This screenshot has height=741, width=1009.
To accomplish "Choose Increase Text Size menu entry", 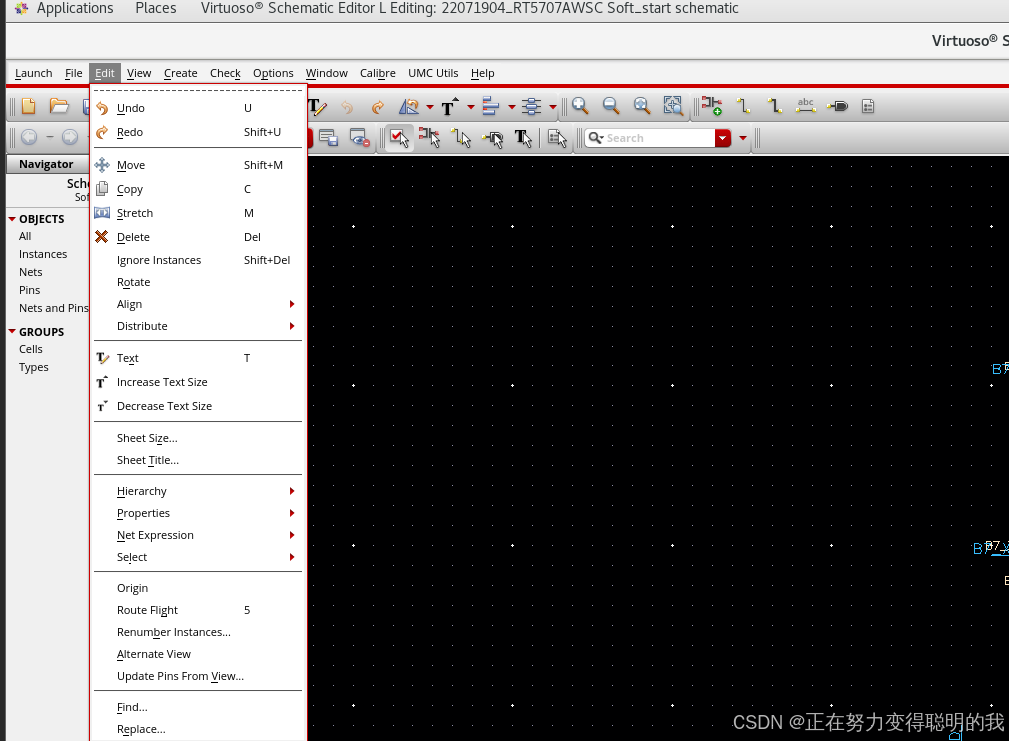I will point(198,382).
